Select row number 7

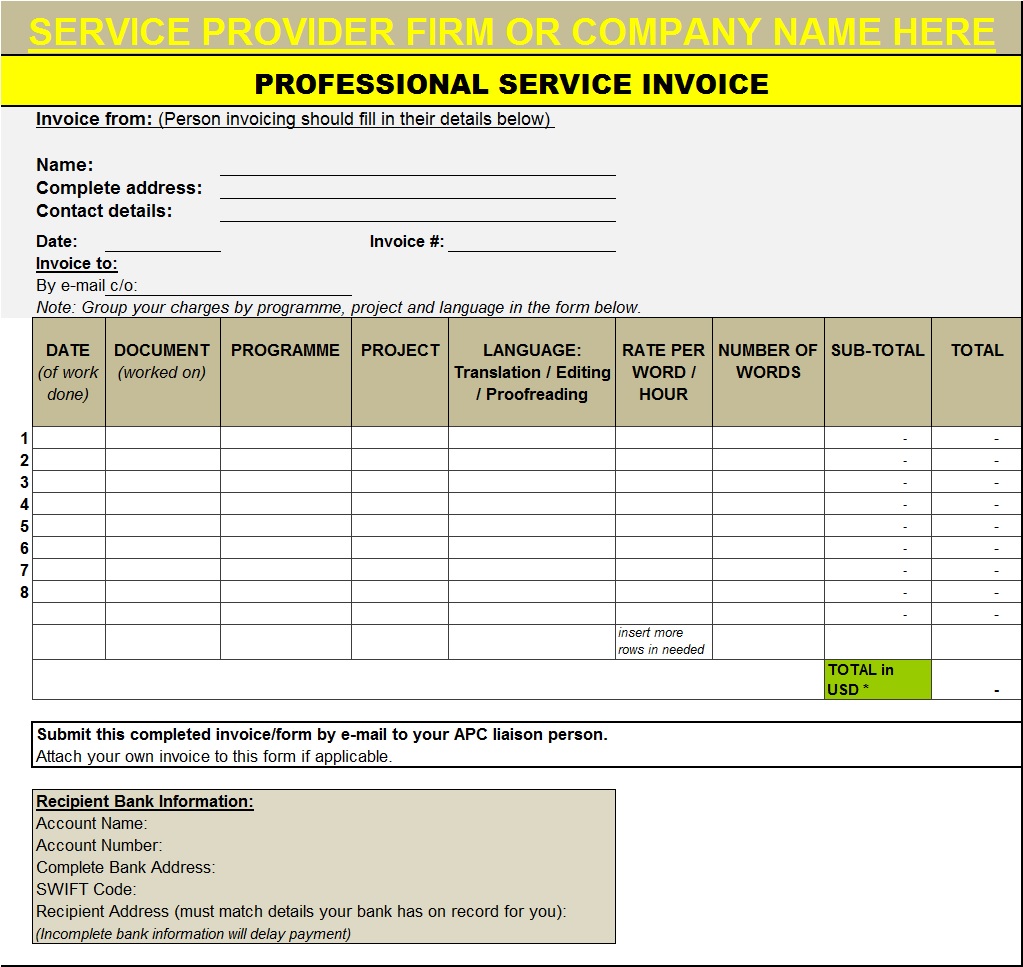(24, 570)
